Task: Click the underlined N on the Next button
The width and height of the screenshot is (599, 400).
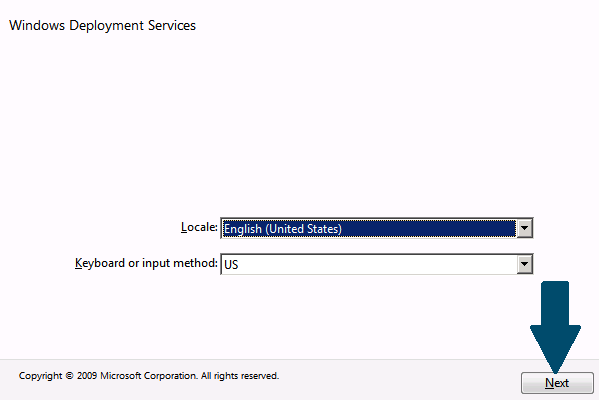Action: point(549,383)
